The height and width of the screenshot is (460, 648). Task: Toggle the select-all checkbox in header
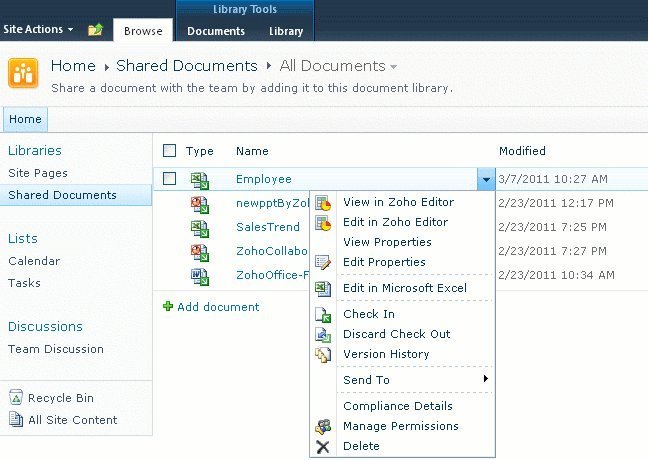[x=169, y=151]
